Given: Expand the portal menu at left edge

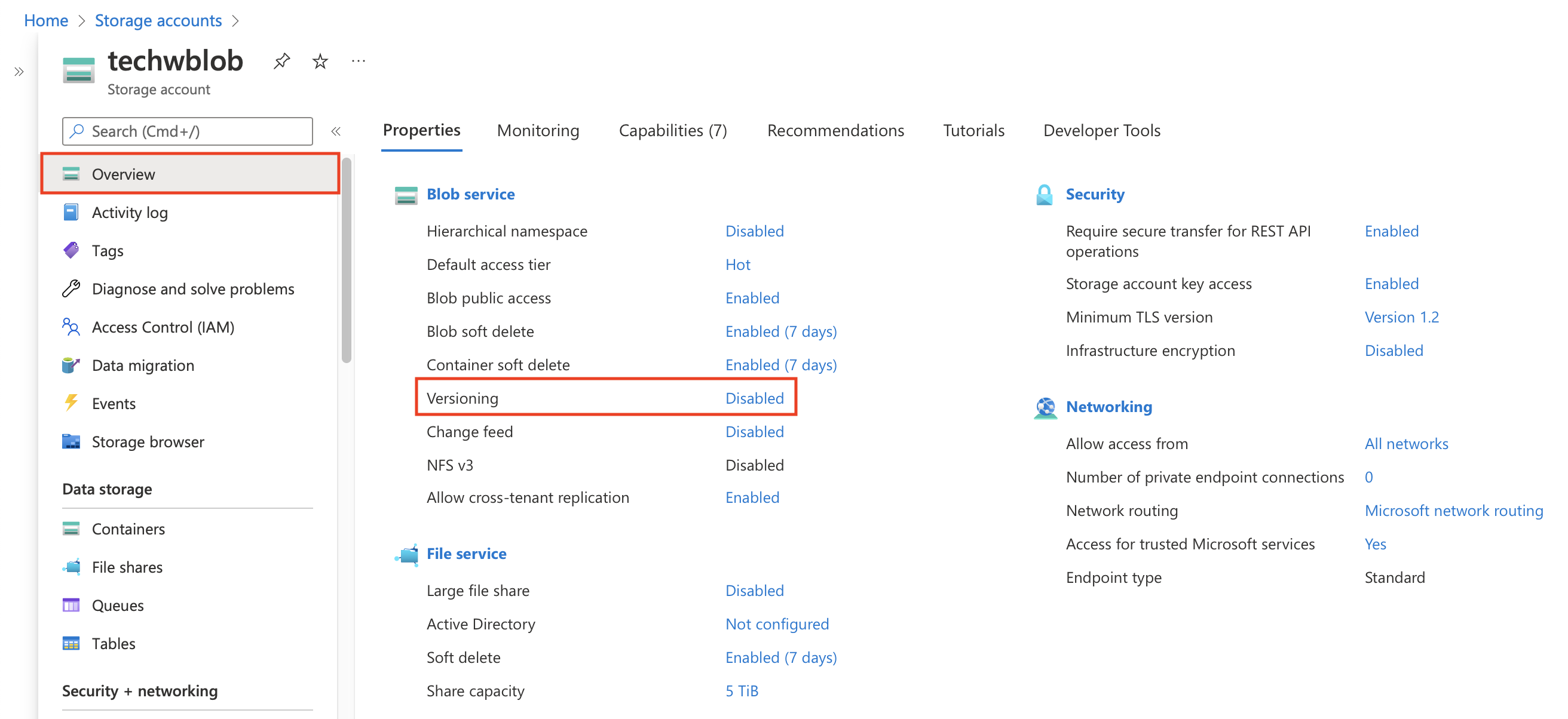Looking at the screenshot, I should click(19, 72).
